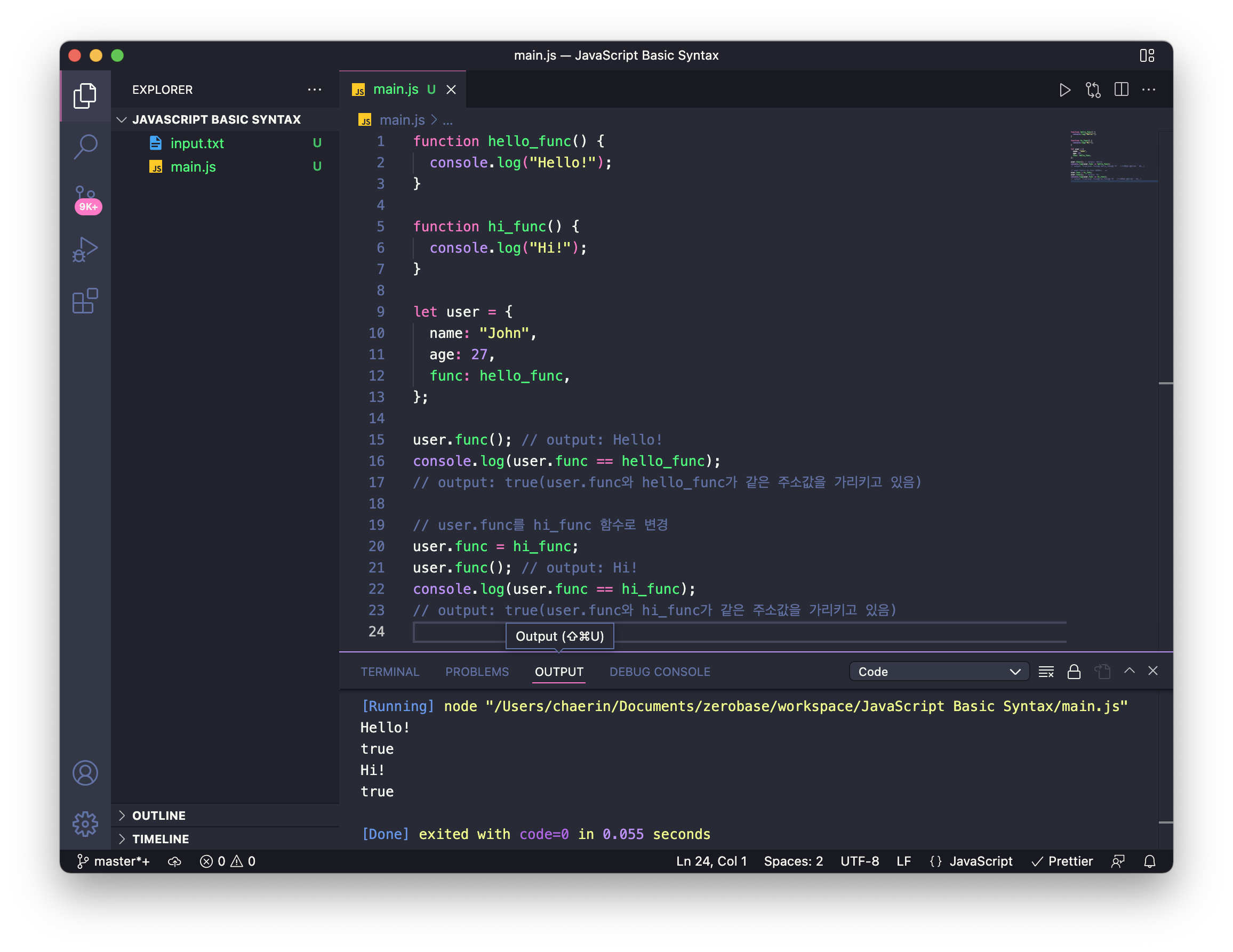The height and width of the screenshot is (952, 1233).
Task: Collapse the JAVASCRIPT BASIC SYNTAX folder
Action: point(216,119)
